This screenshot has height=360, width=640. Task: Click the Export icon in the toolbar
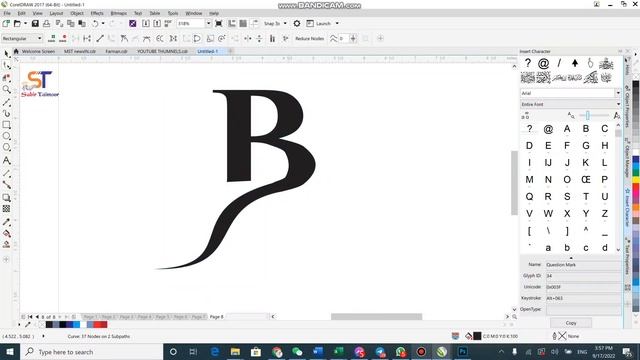pos(157,24)
